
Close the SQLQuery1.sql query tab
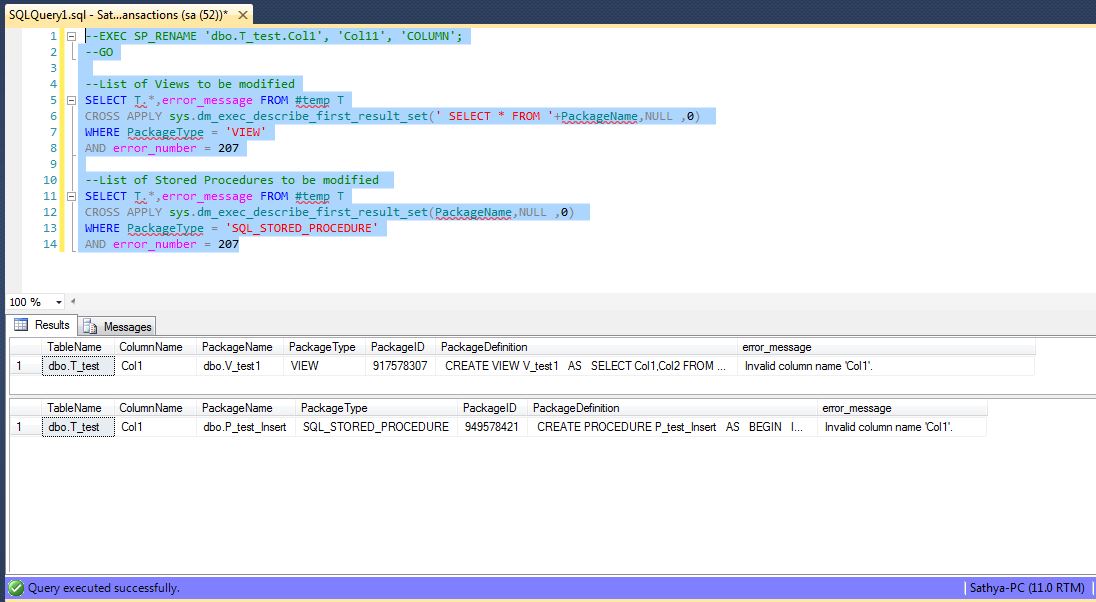pos(243,15)
